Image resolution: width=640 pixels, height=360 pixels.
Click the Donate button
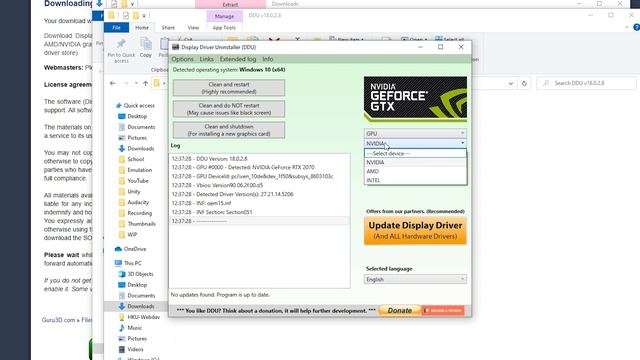point(400,311)
